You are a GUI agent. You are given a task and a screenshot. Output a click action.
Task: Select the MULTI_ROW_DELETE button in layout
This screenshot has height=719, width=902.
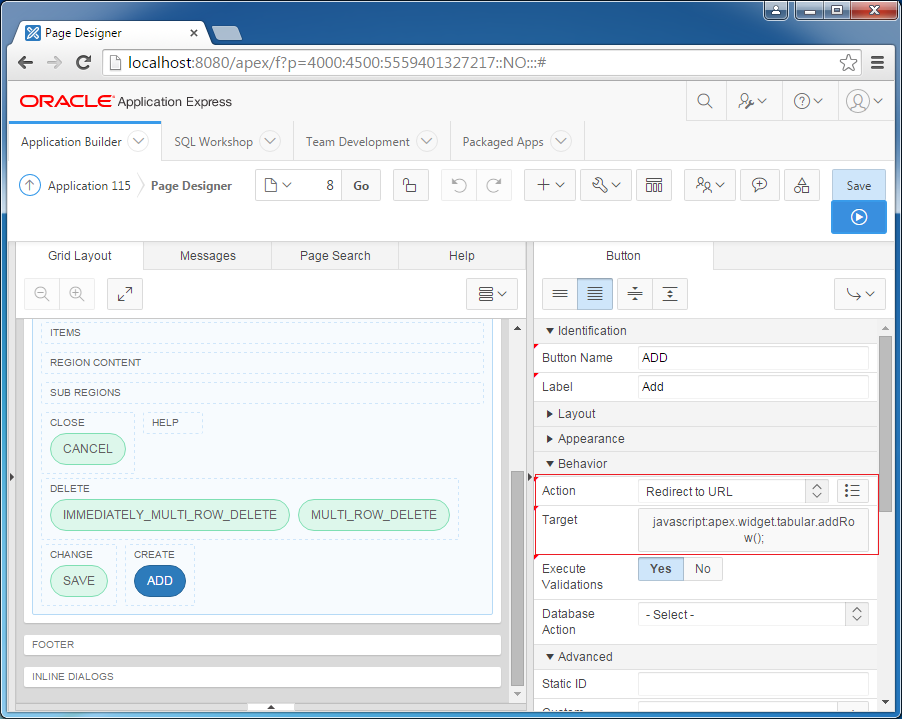[374, 515]
